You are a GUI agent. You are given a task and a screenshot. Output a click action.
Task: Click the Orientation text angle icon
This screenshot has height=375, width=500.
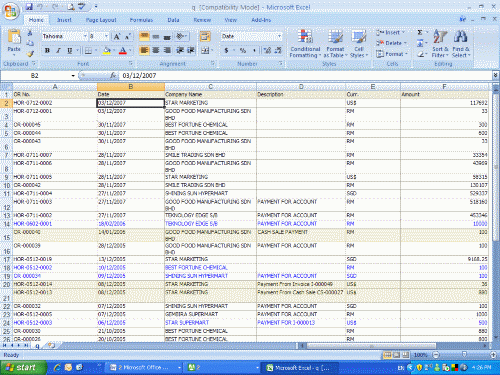(180, 36)
